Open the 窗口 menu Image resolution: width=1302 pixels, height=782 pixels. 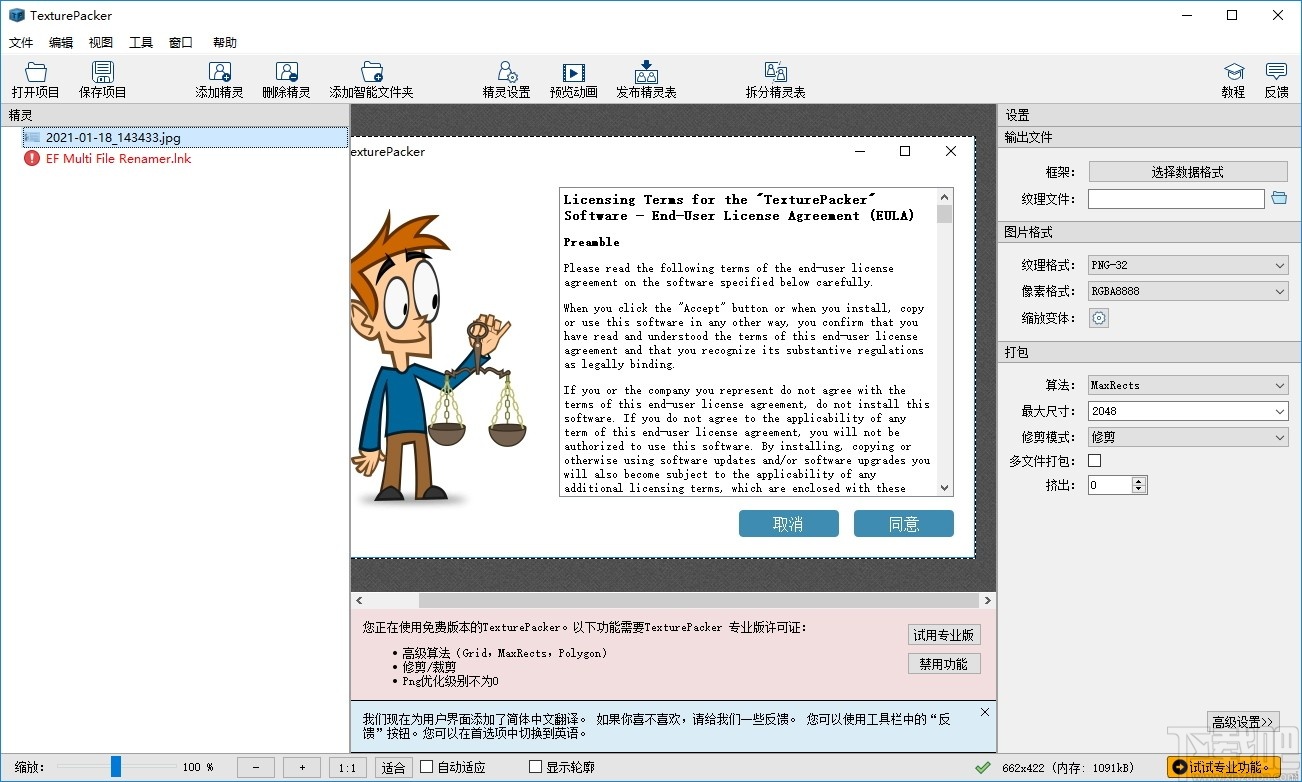tap(181, 42)
